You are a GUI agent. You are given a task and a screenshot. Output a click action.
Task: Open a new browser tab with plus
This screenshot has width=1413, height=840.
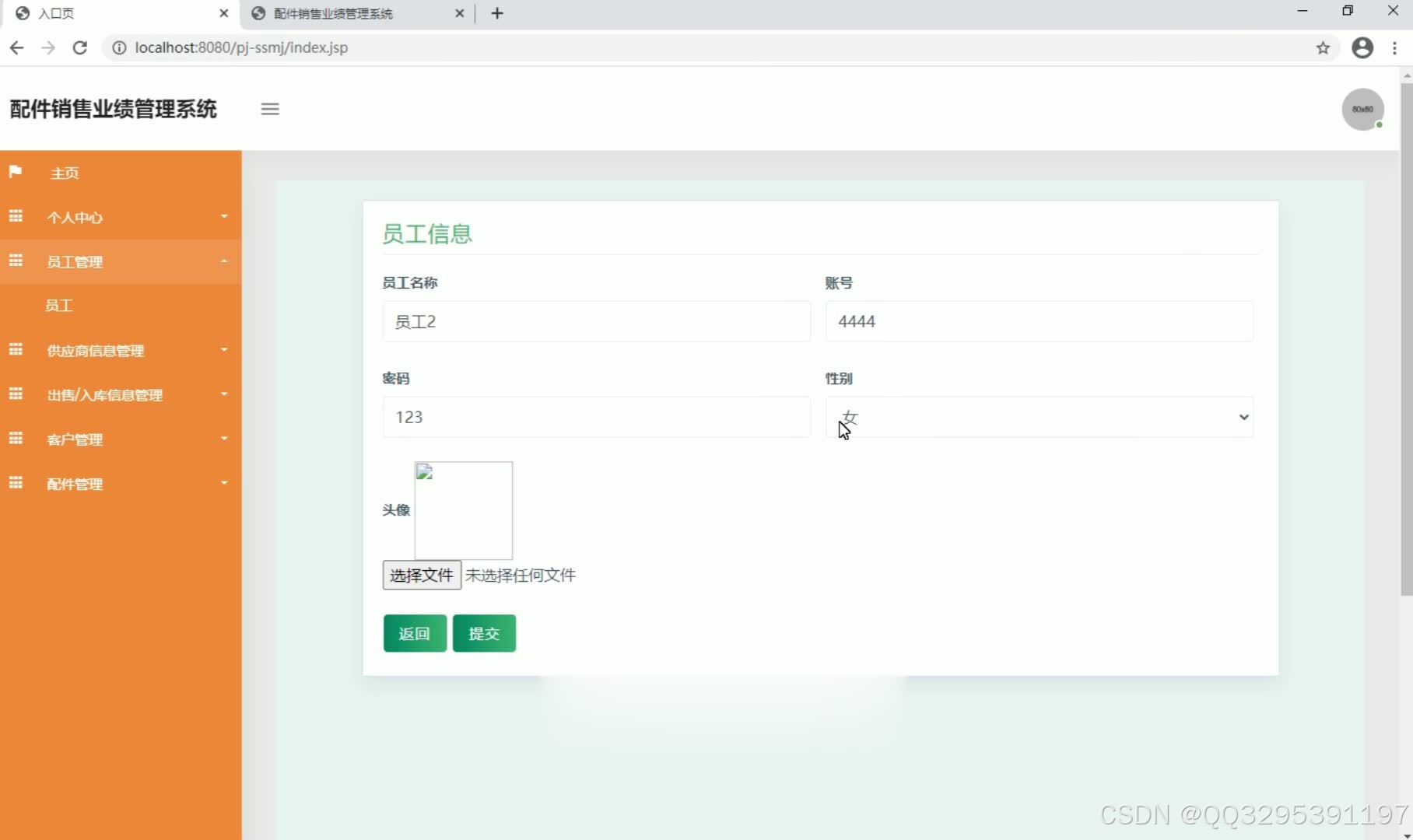pyautogui.click(x=497, y=13)
